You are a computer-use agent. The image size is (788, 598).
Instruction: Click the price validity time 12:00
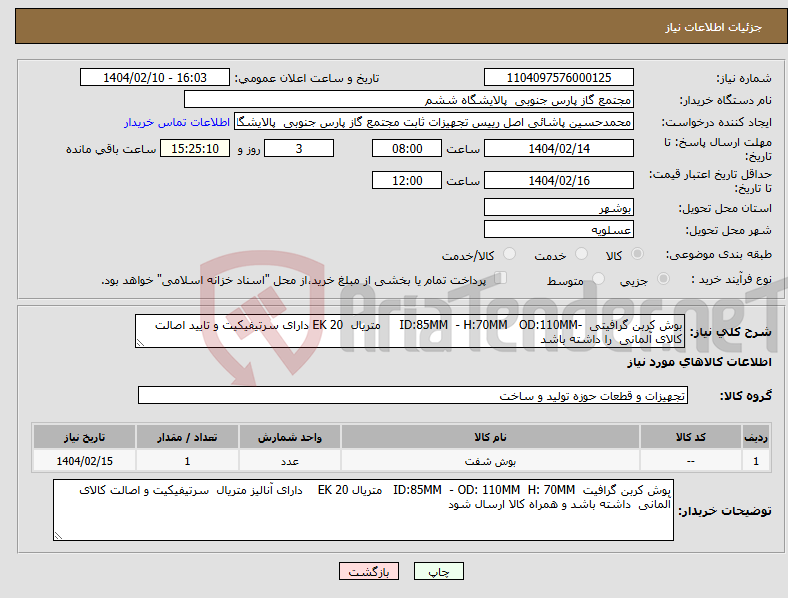(407, 180)
